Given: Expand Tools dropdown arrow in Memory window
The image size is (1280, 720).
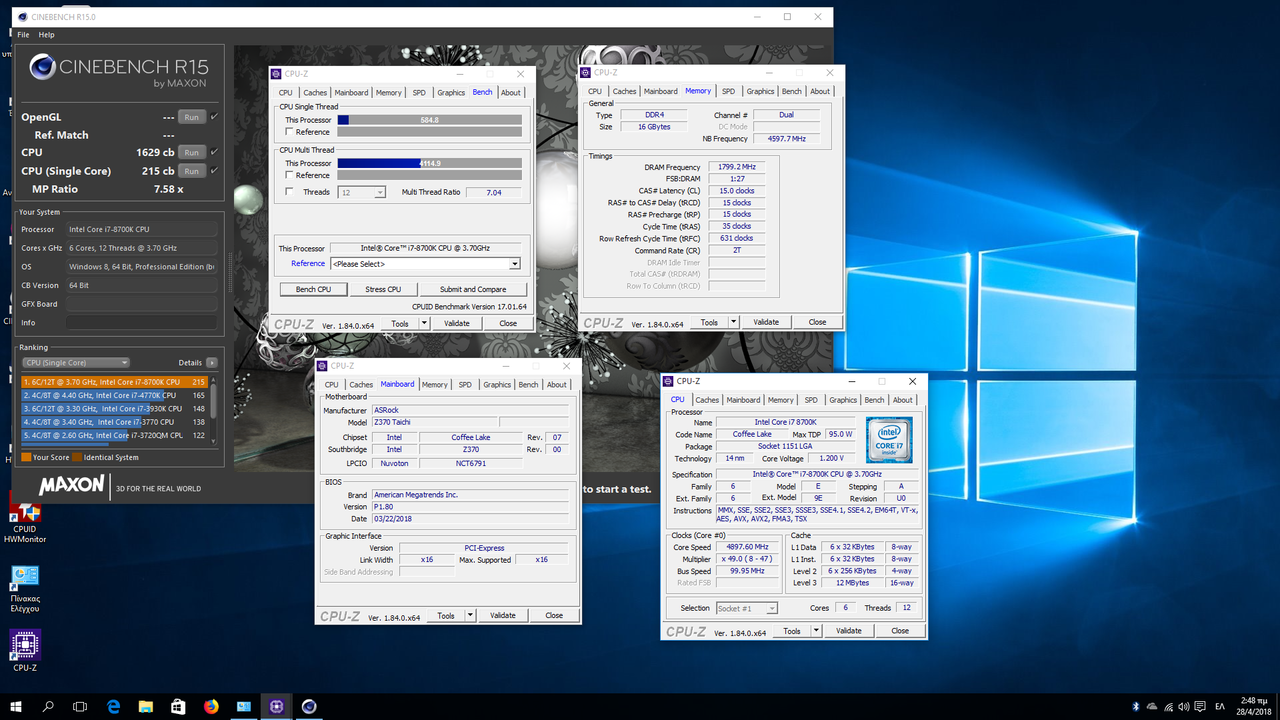Looking at the screenshot, I should 733,322.
